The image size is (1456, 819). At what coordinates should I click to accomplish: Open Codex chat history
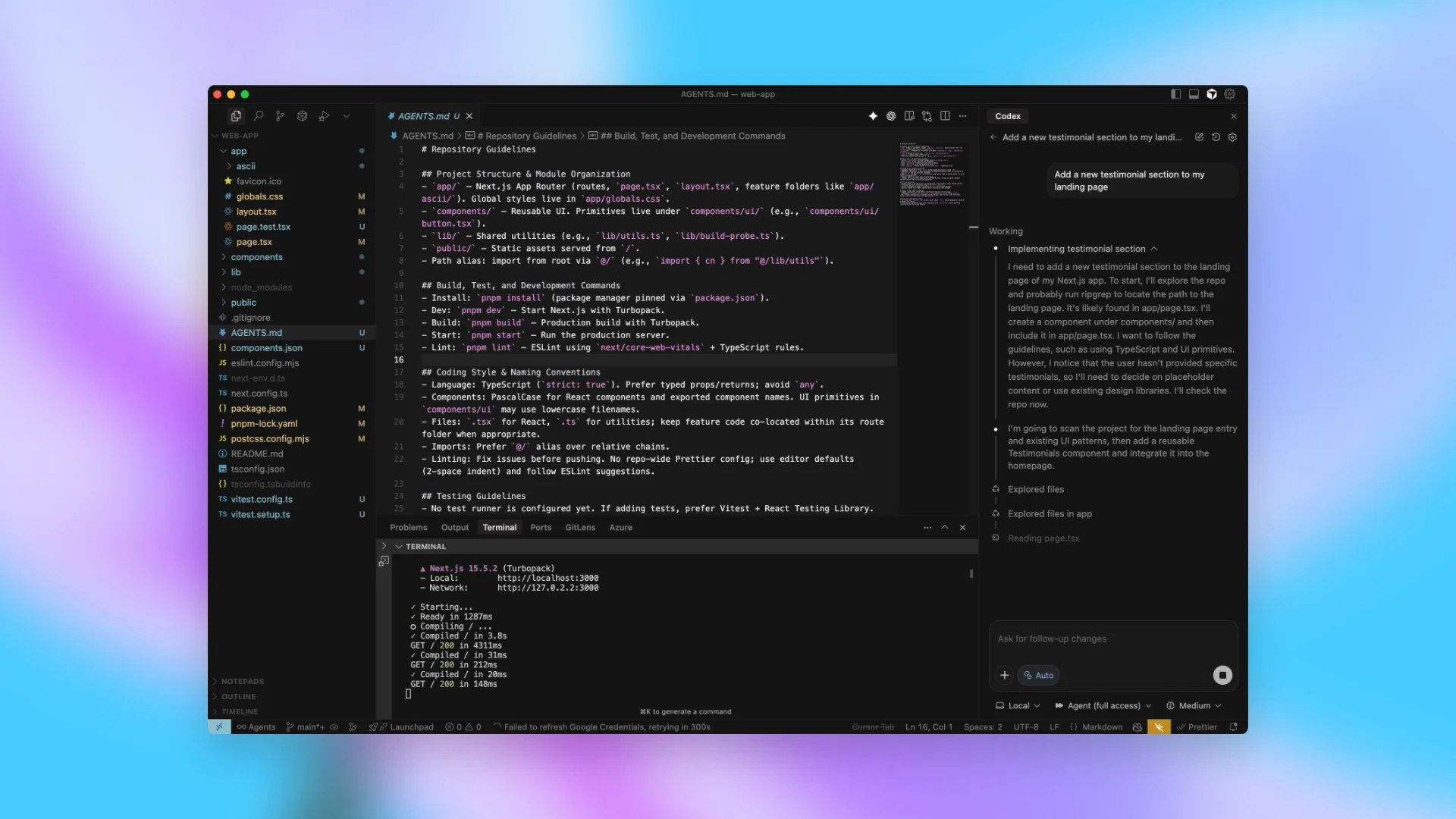pos(1216,137)
